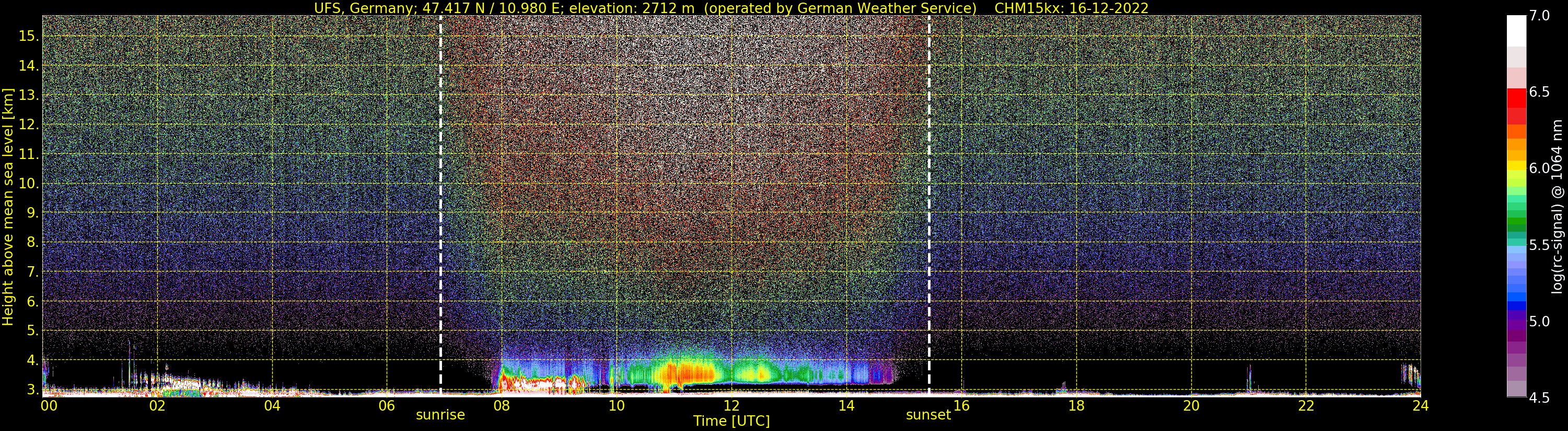Click the '00' time tick label
Screen dimensions: 1568x431
click(49, 405)
